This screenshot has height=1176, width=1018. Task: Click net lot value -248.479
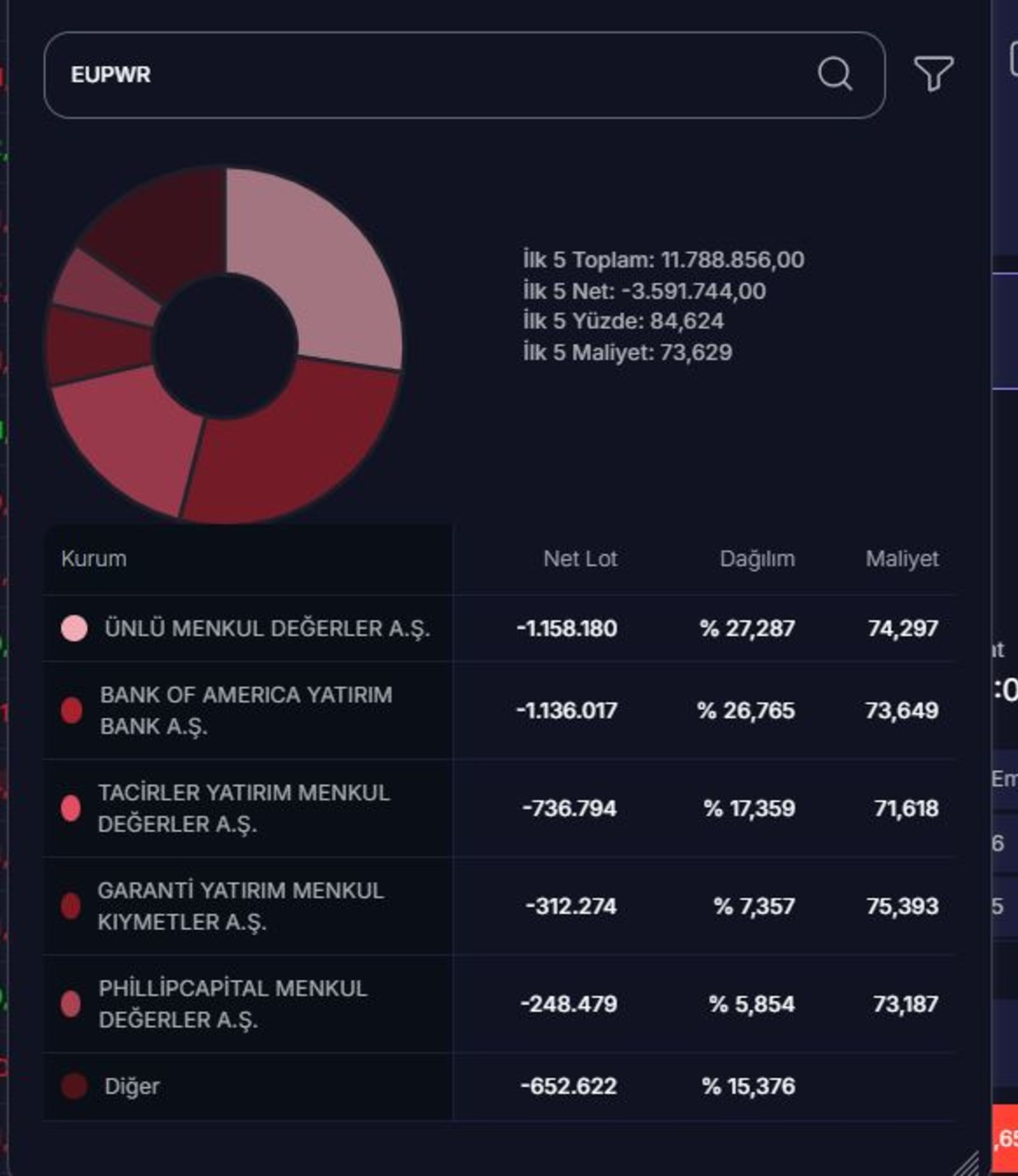click(568, 1004)
